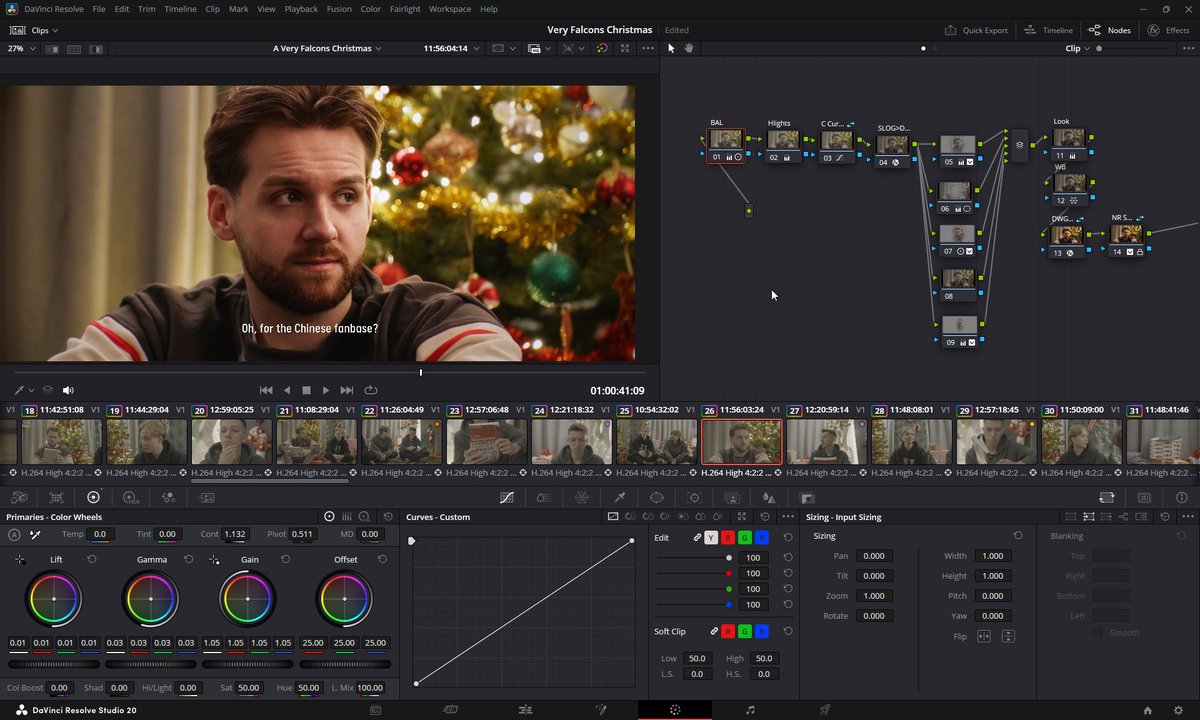Open the Fusion menu
Image resolution: width=1200 pixels, height=720 pixels.
coord(339,9)
